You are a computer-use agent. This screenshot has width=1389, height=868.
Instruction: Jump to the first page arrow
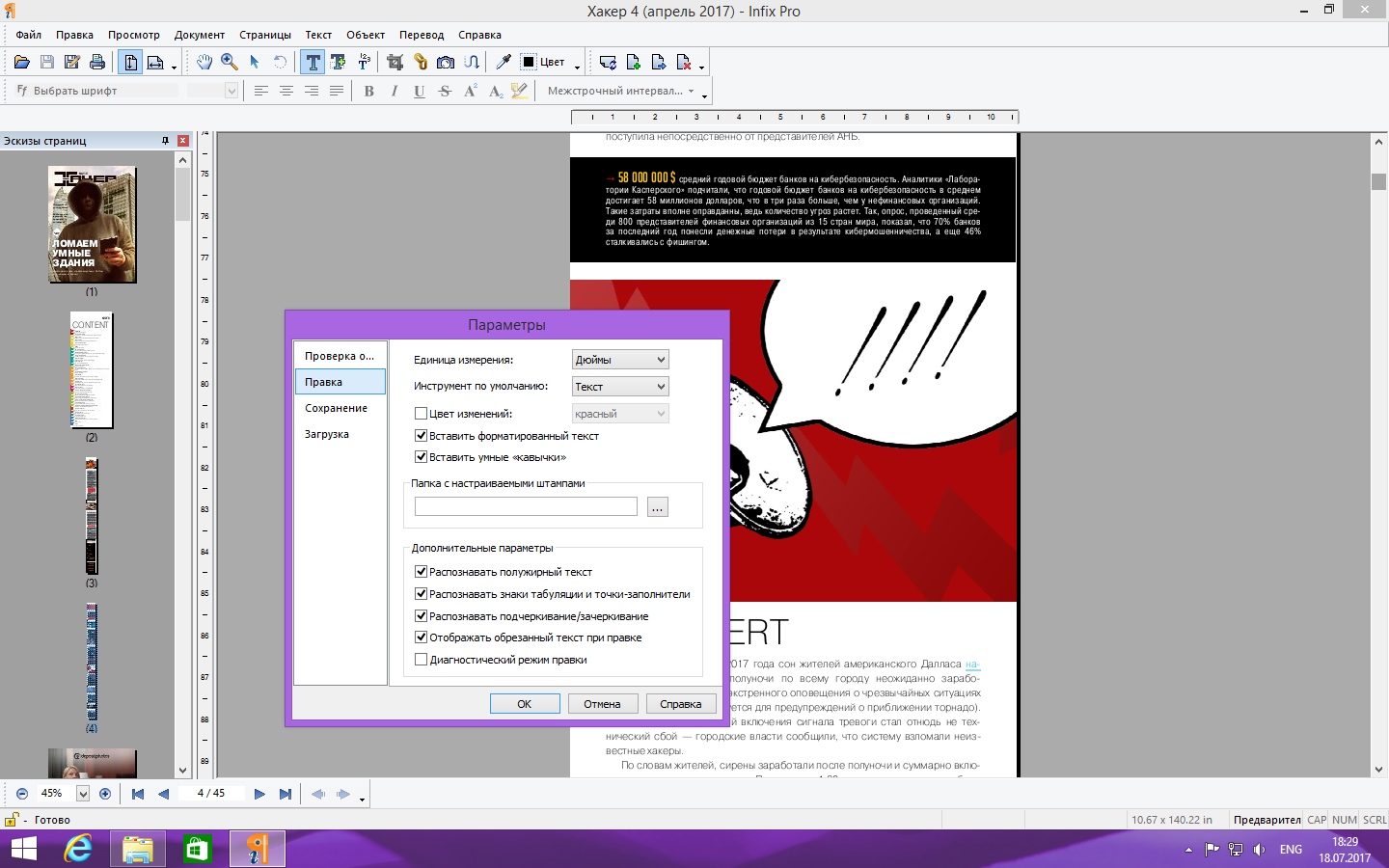tap(138, 794)
